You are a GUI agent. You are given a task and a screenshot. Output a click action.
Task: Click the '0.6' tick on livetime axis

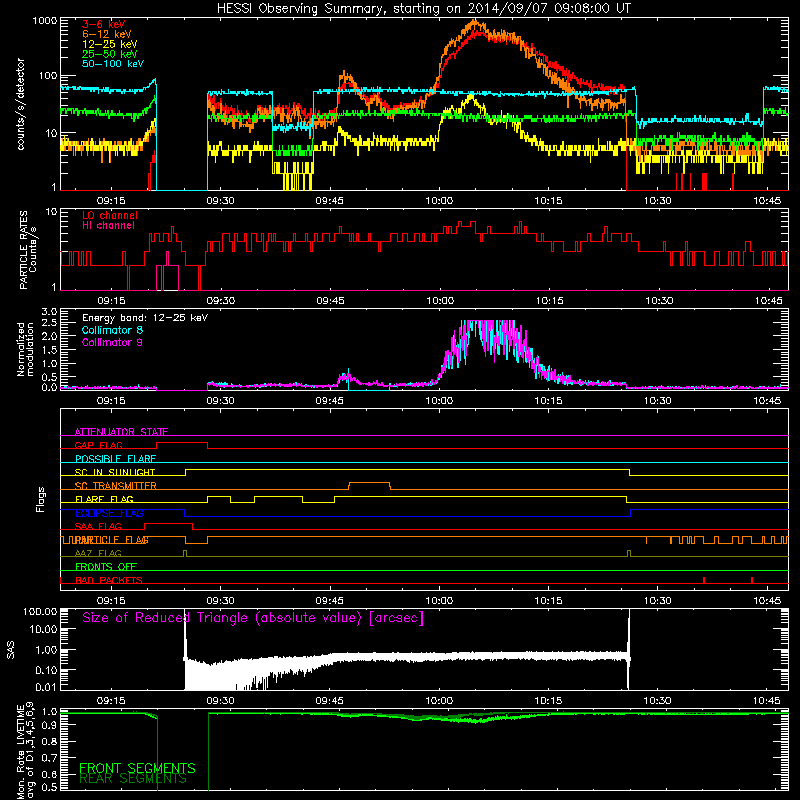pyautogui.click(x=49, y=774)
